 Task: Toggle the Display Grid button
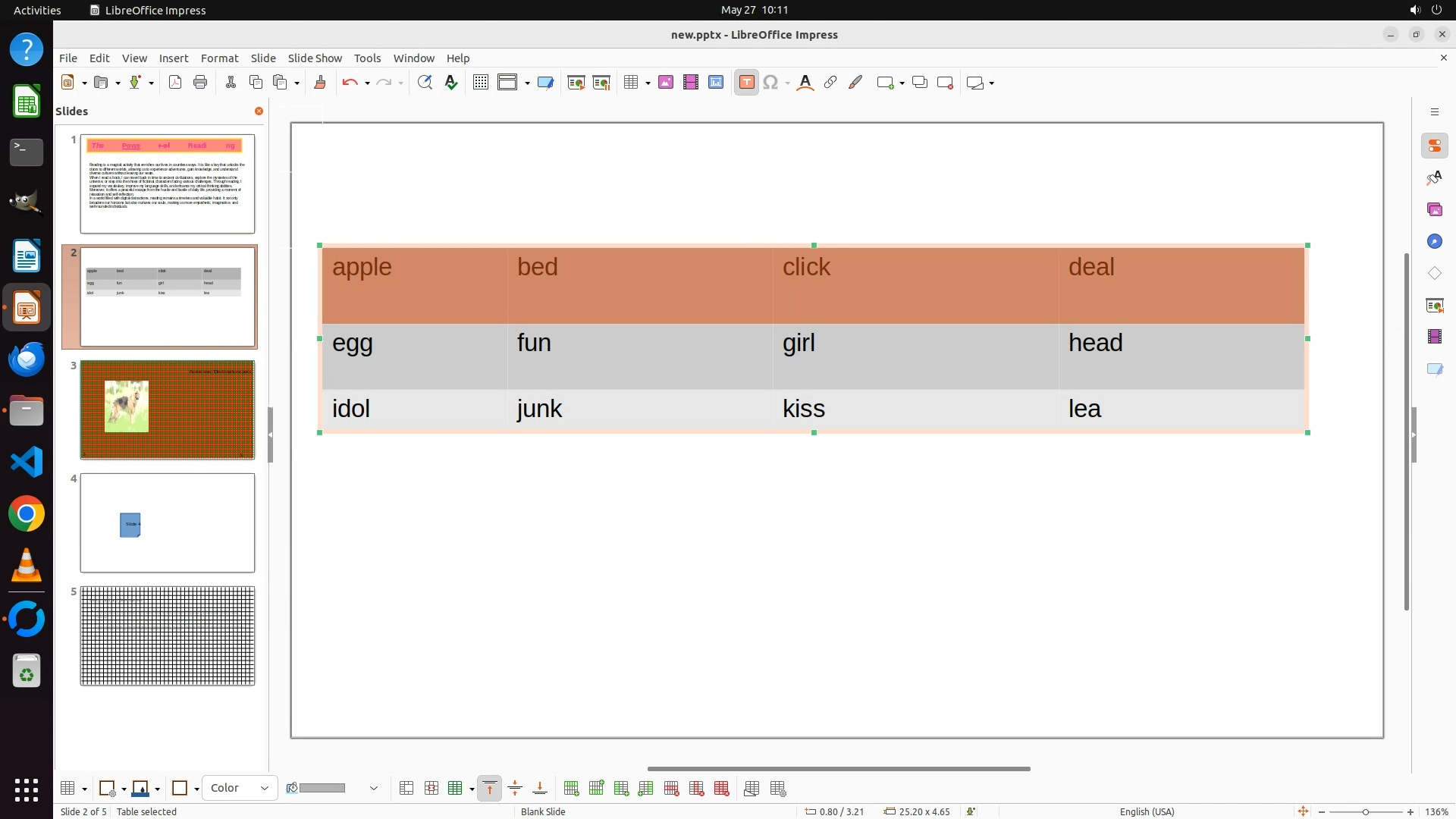click(x=481, y=83)
